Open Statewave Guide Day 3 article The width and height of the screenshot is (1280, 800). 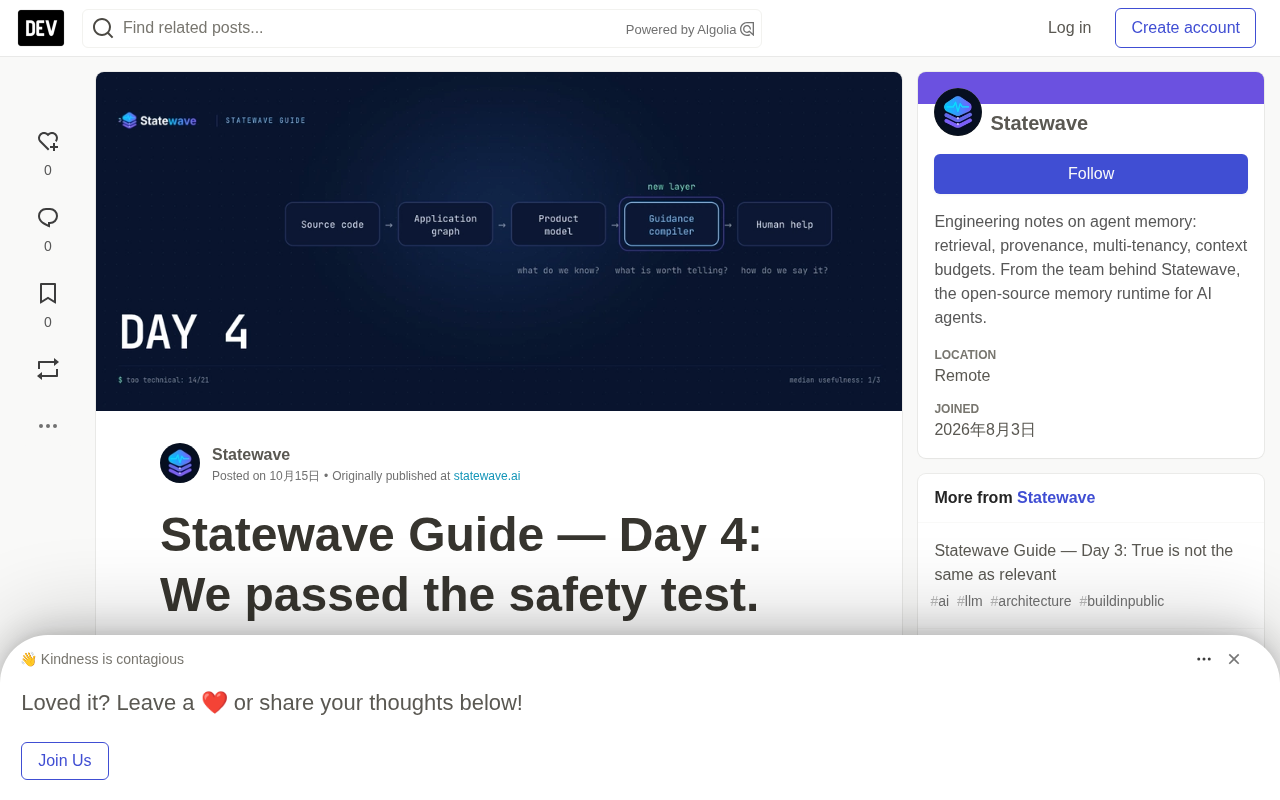[x=1084, y=562]
